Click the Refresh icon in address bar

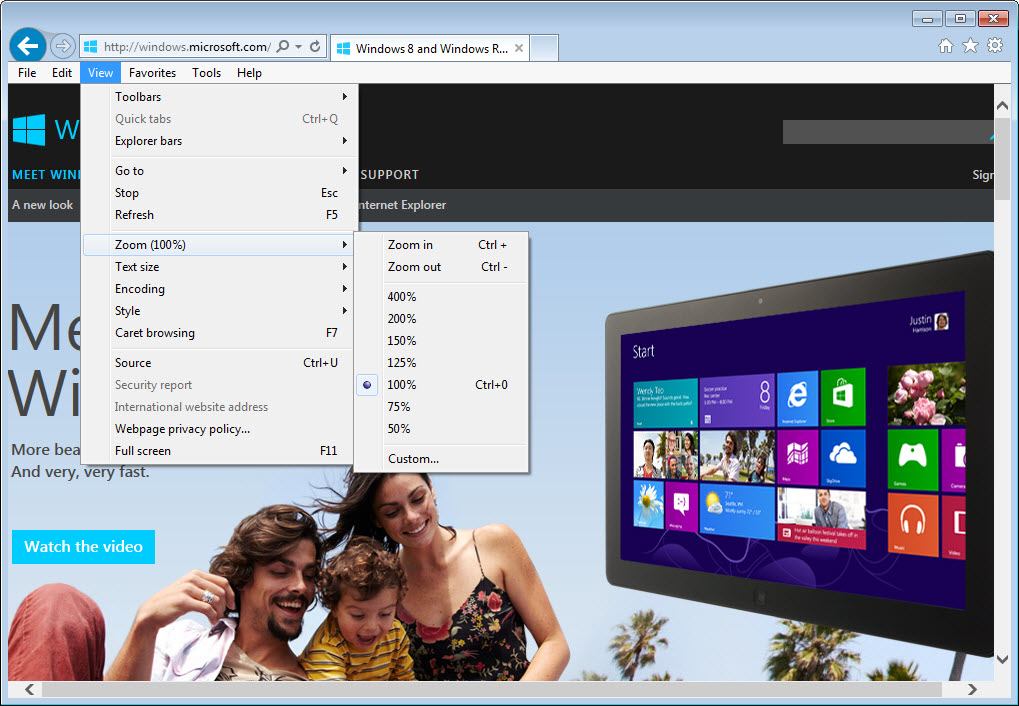click(315, 47)
